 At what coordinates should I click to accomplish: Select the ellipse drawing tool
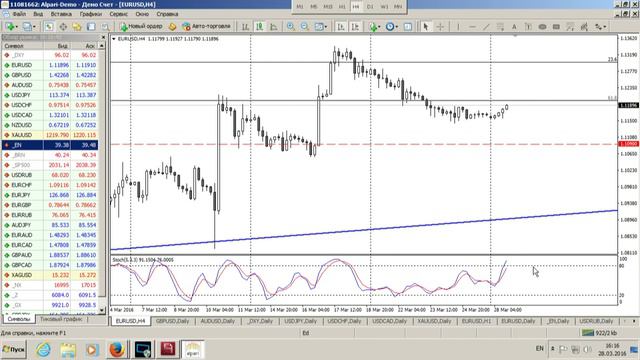(x=542, y=27)
